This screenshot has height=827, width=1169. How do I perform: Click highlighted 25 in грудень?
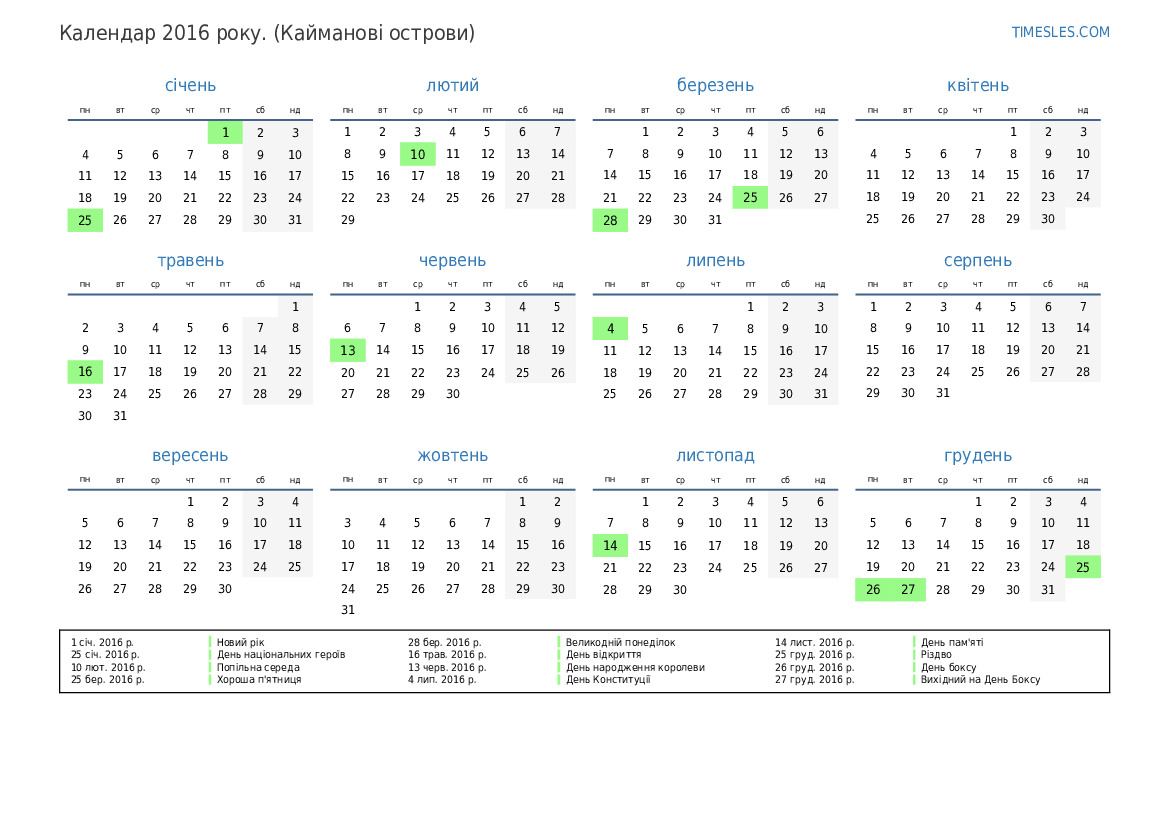1083,567
